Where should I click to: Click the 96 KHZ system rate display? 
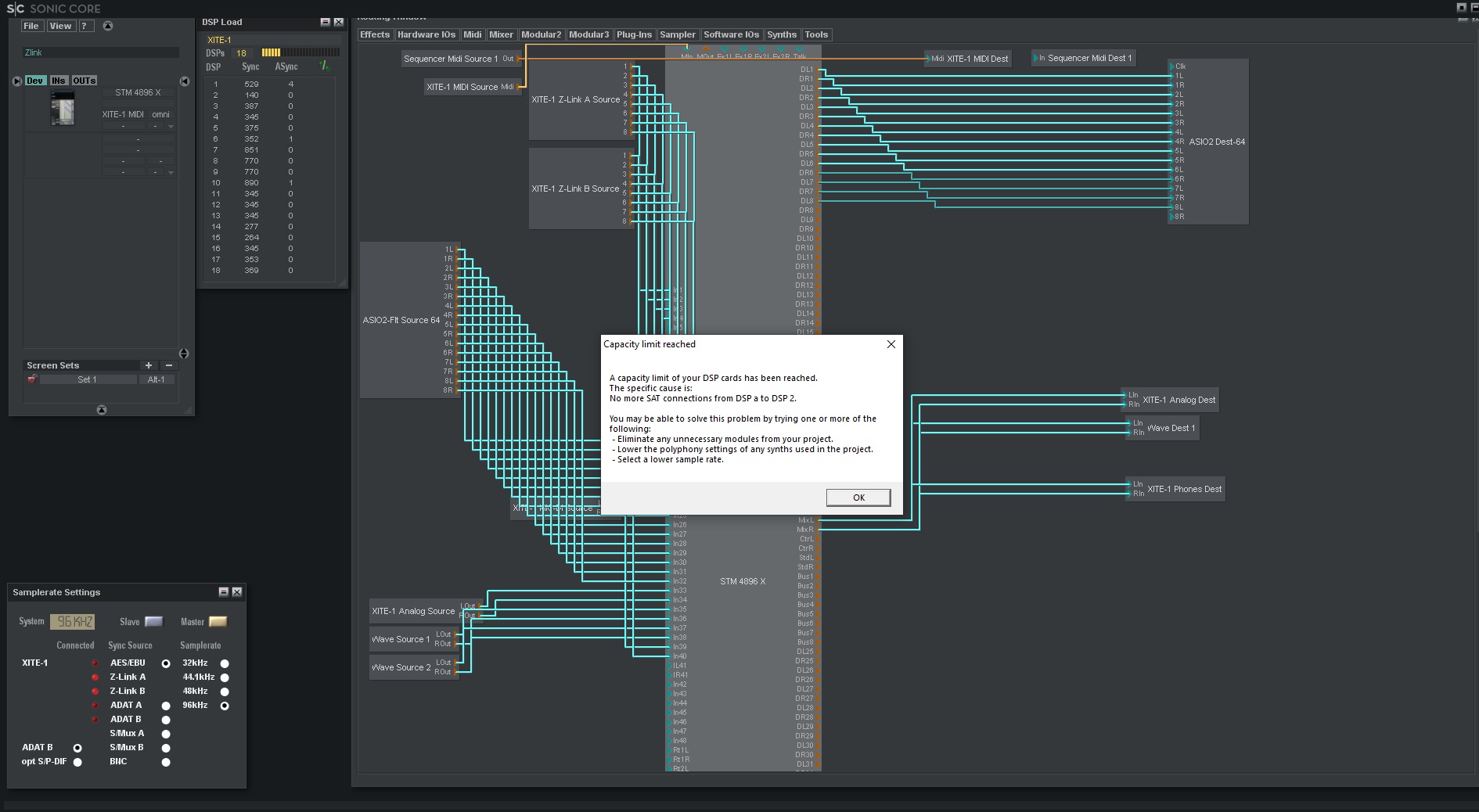click(x=72, y=622)
